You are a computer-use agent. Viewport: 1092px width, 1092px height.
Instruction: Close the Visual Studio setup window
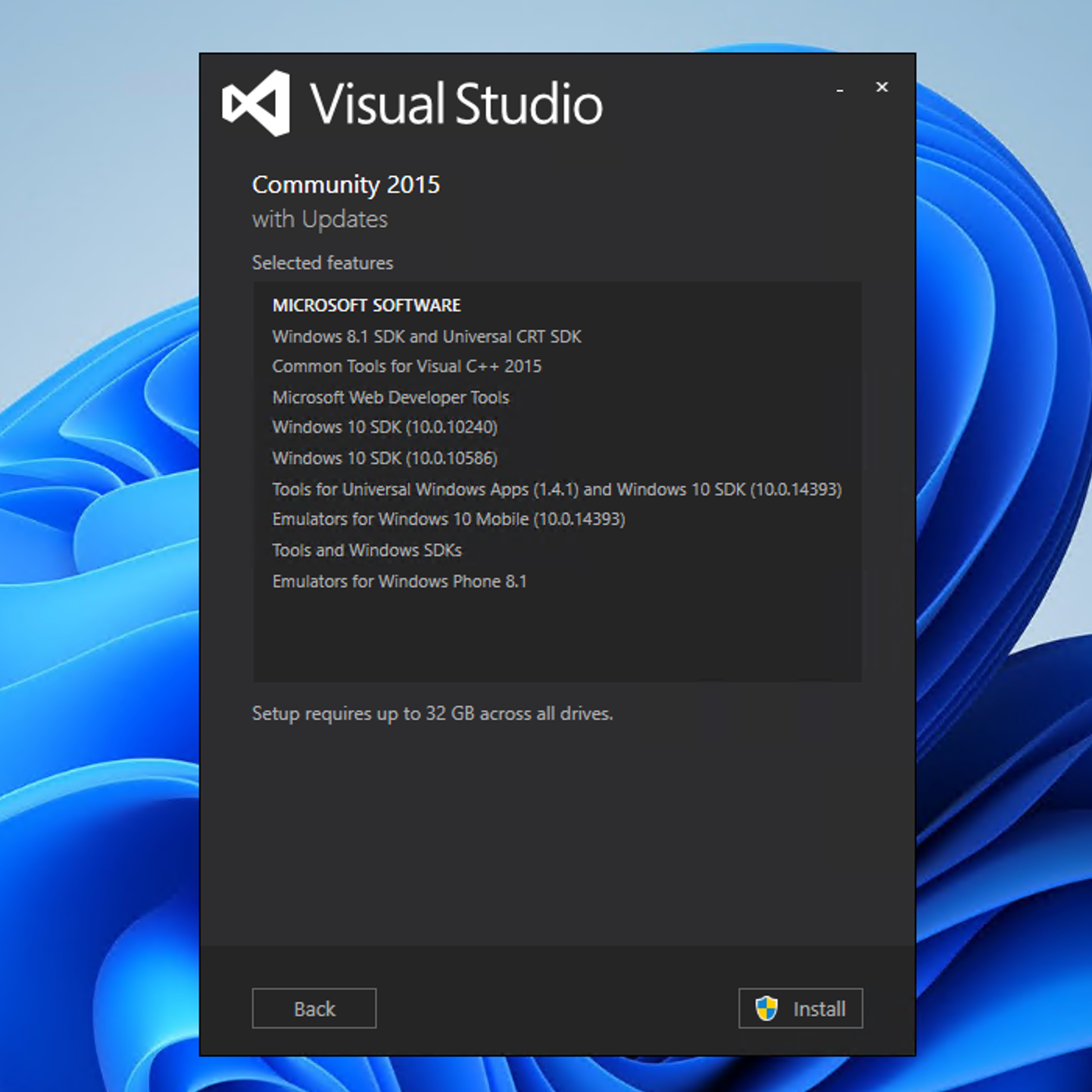(x=881, y=87)
